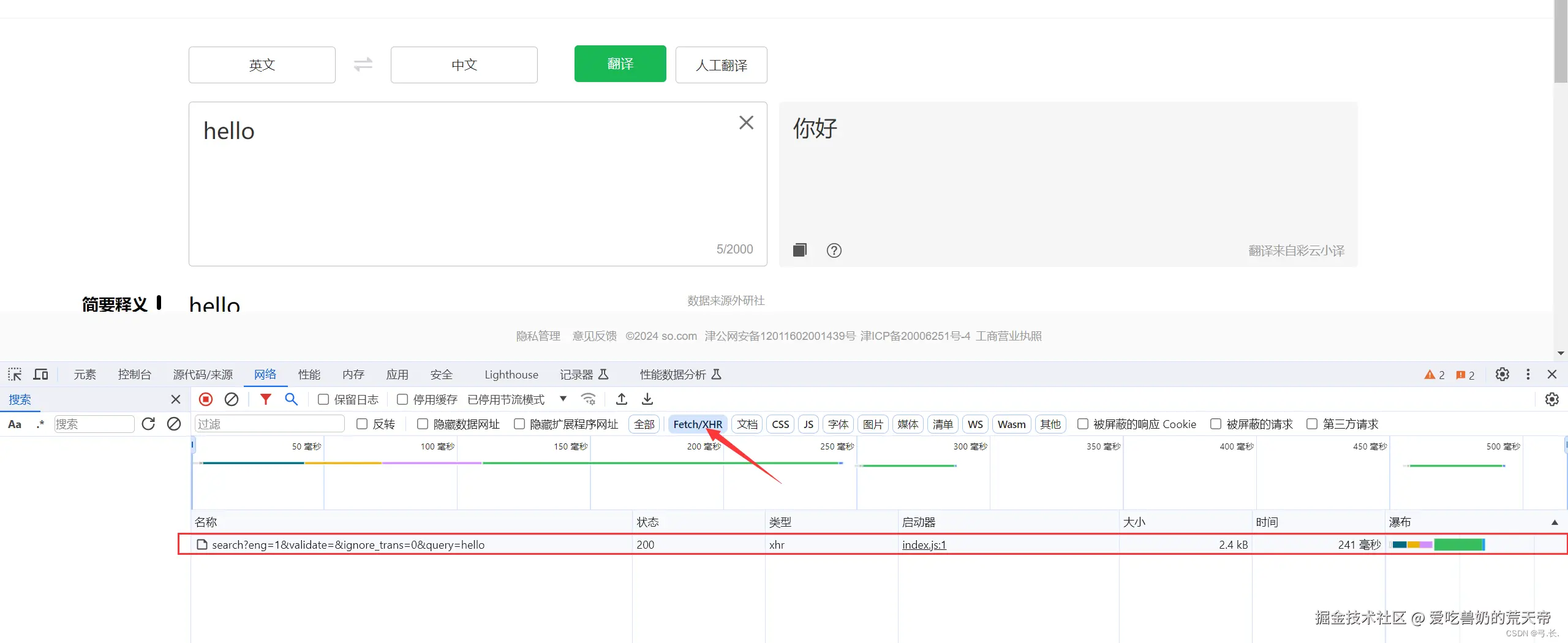The width and height of the screenshot is (1568, 643).
Task: Clear the network log with the clear icon
Action: click(x=231, y=399)
